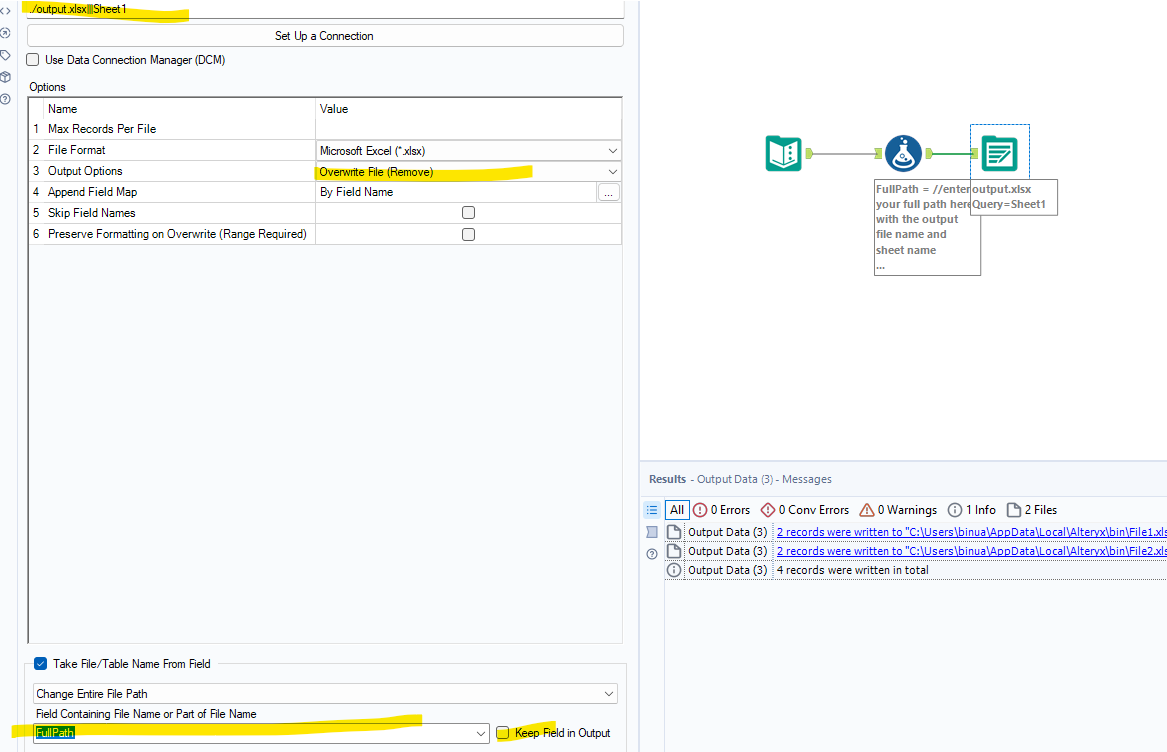Show messages list view in Results

coord(652,510)
